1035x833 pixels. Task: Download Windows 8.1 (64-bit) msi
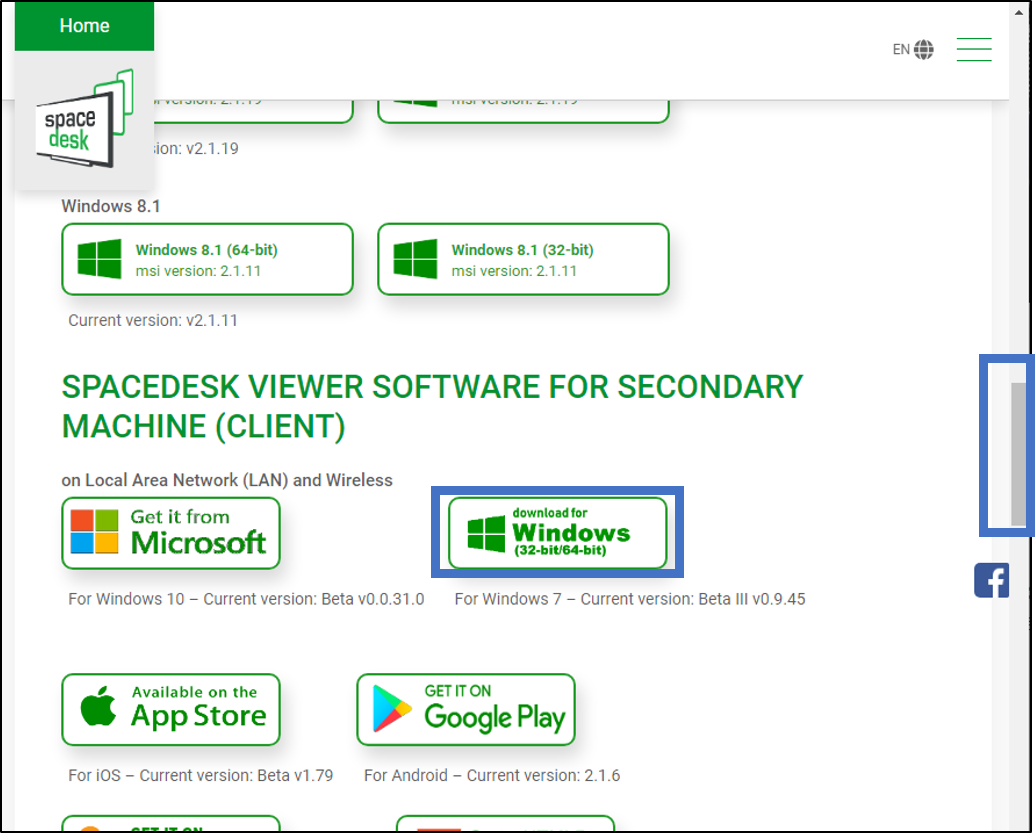[207, 259]
